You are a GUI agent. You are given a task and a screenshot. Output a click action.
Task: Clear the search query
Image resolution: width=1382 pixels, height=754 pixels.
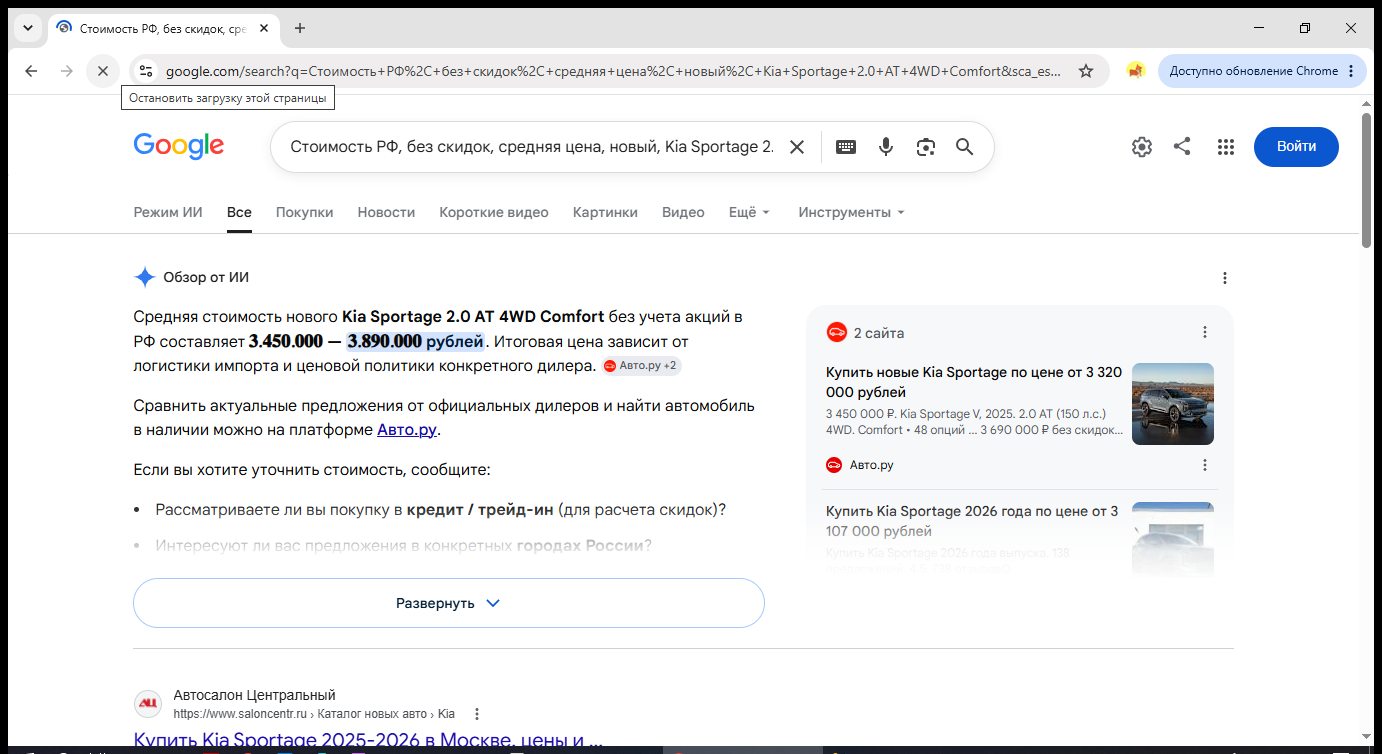pyautogui.click(x=797, y=147)
